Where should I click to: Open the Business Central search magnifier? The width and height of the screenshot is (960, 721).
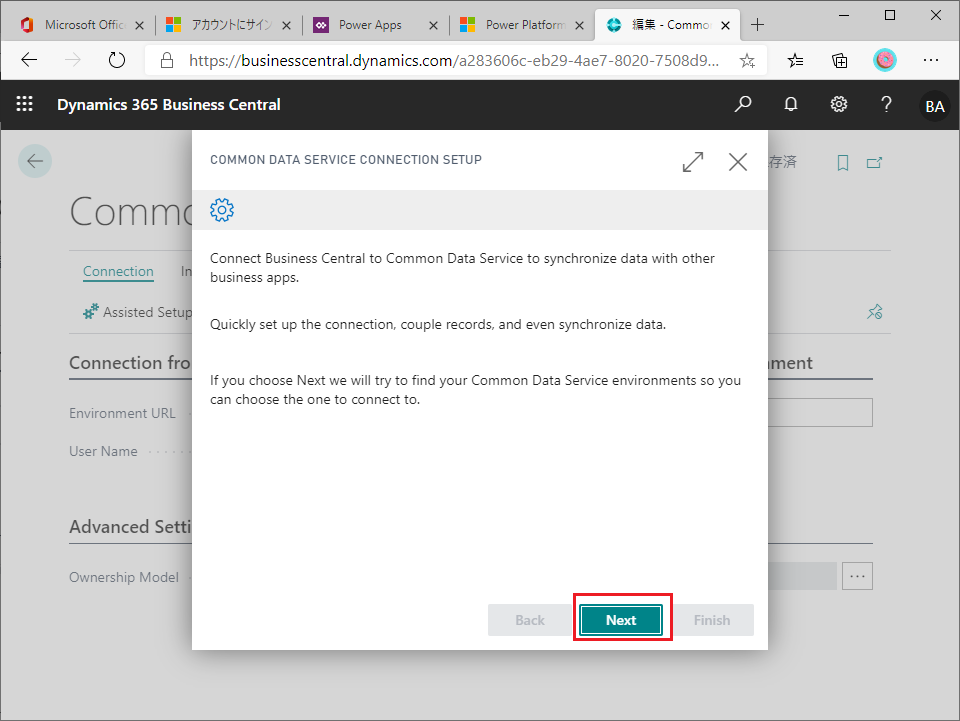[x=743, y=104]
